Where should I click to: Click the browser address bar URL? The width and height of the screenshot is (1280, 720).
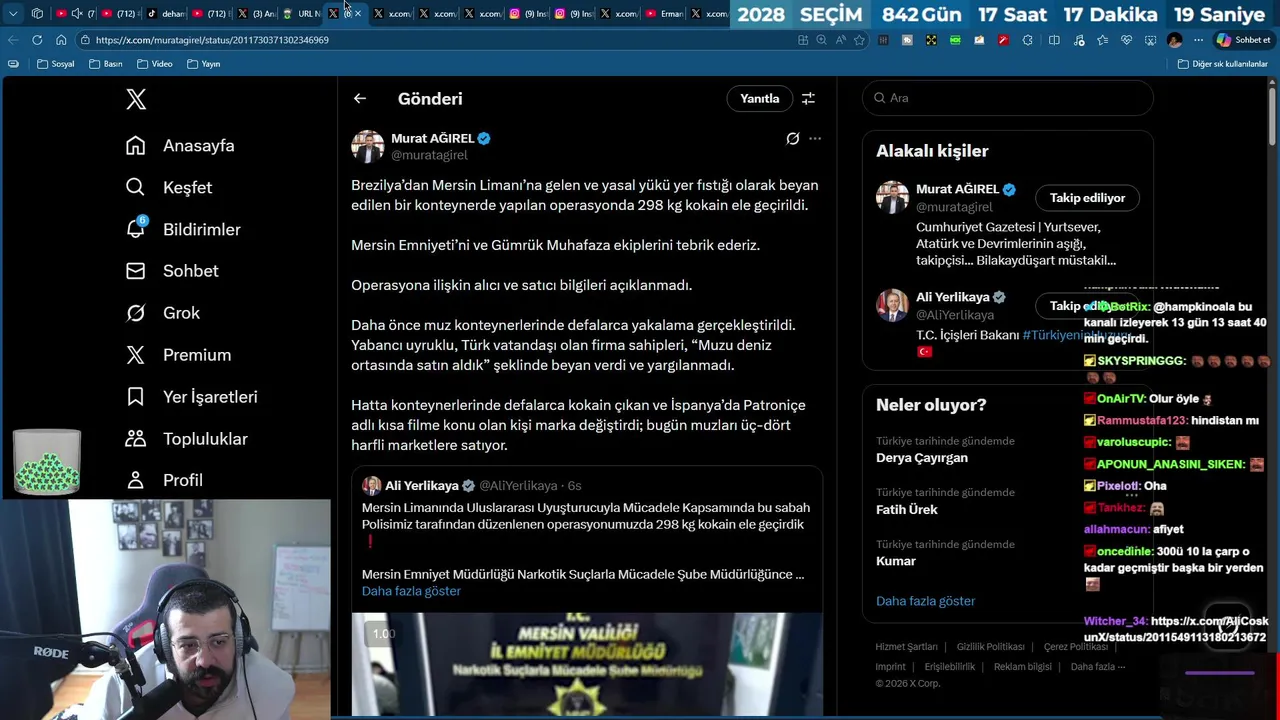[x=212, y=40]
